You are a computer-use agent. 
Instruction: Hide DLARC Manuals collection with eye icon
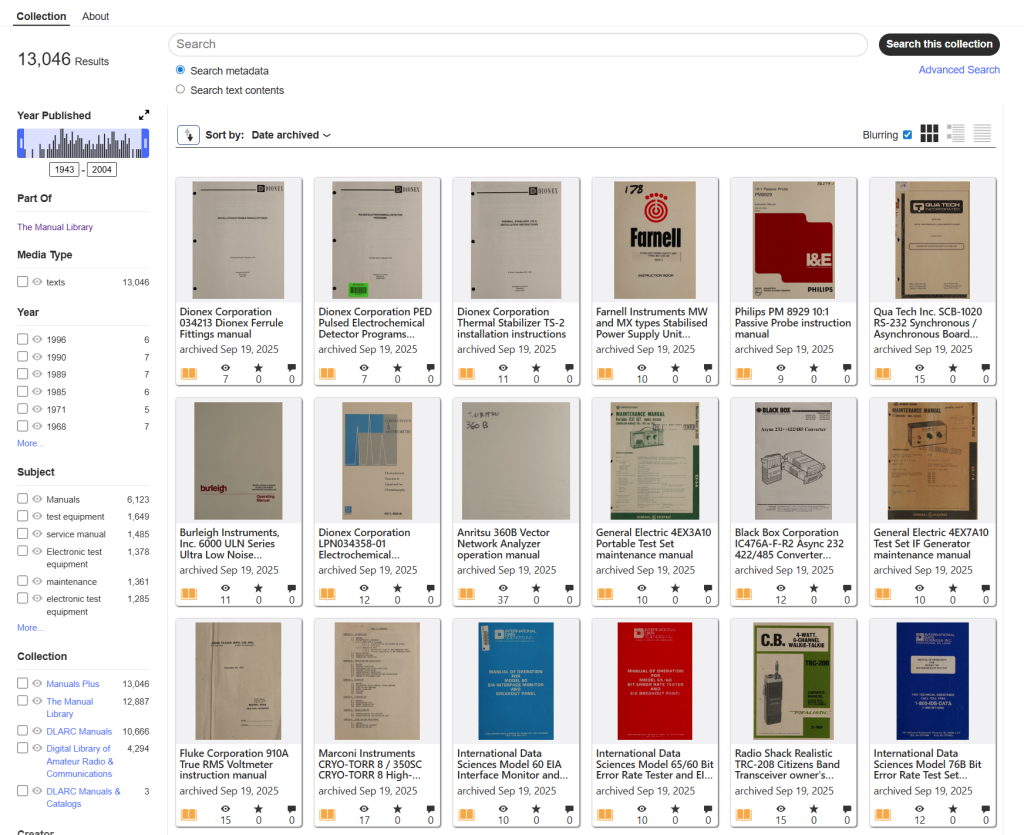tap(37, 731)
